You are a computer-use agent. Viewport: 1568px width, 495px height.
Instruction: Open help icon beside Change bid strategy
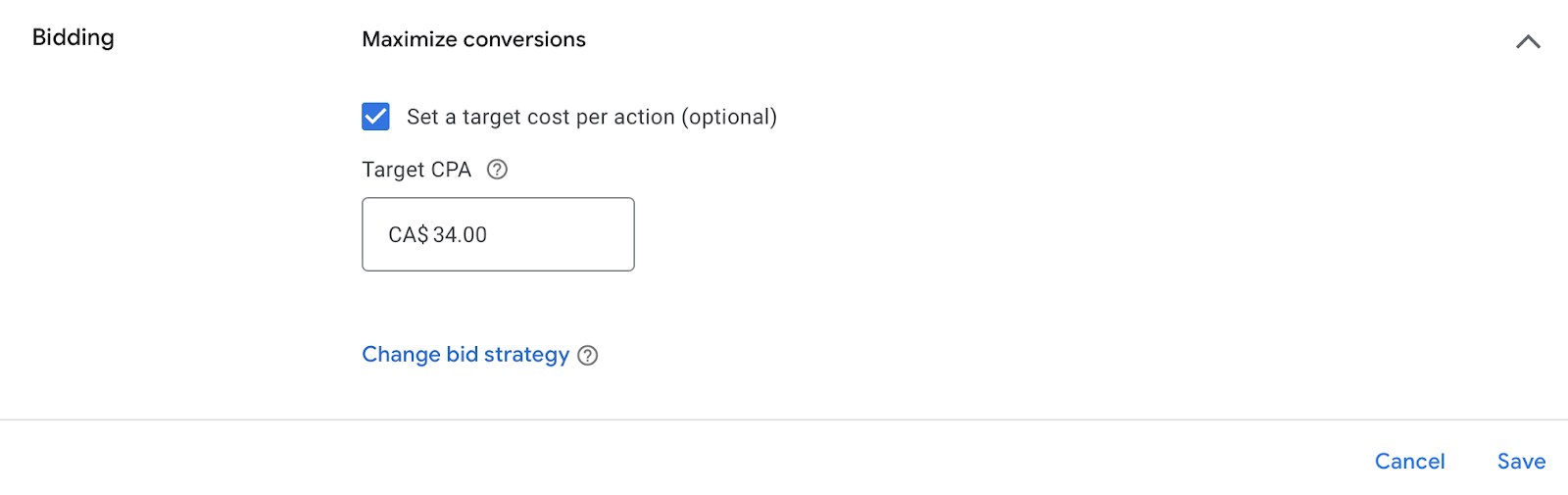[x=587, y=356]
